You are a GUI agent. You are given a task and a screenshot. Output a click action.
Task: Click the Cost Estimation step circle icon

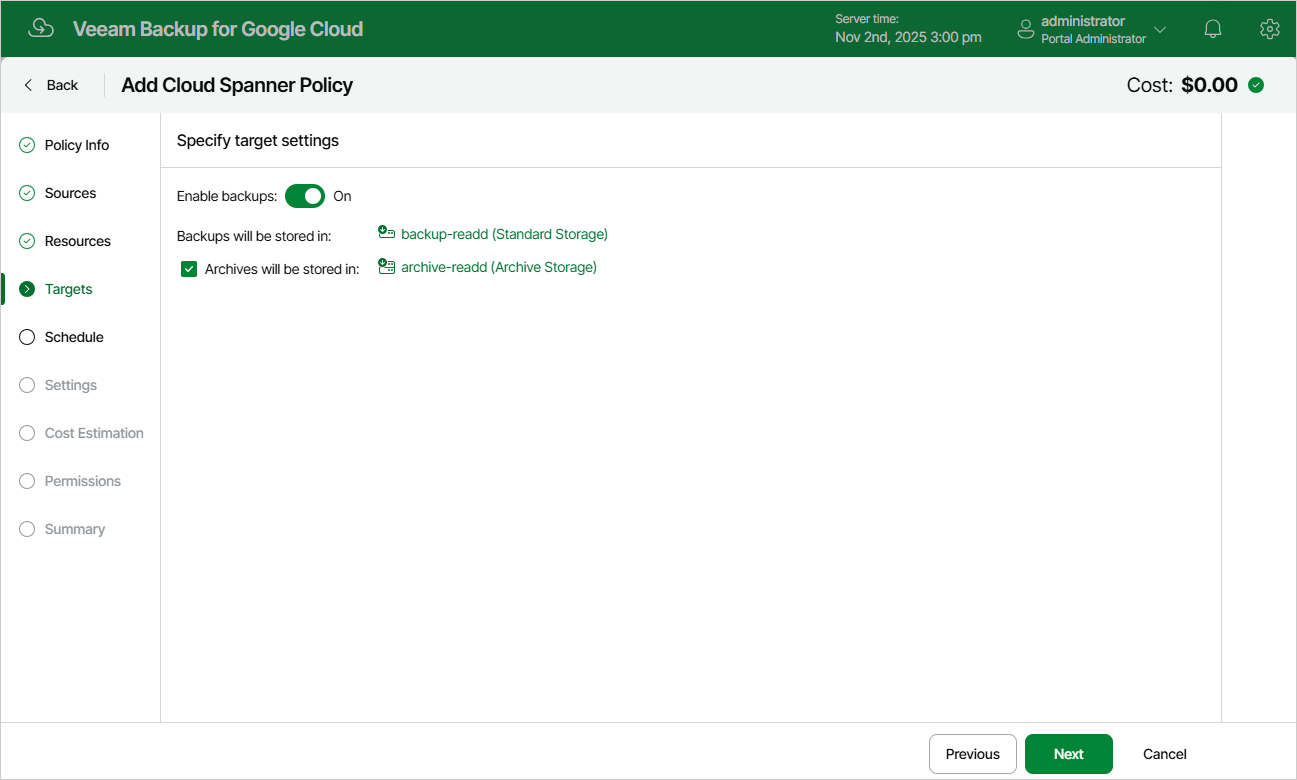point(27,433)
